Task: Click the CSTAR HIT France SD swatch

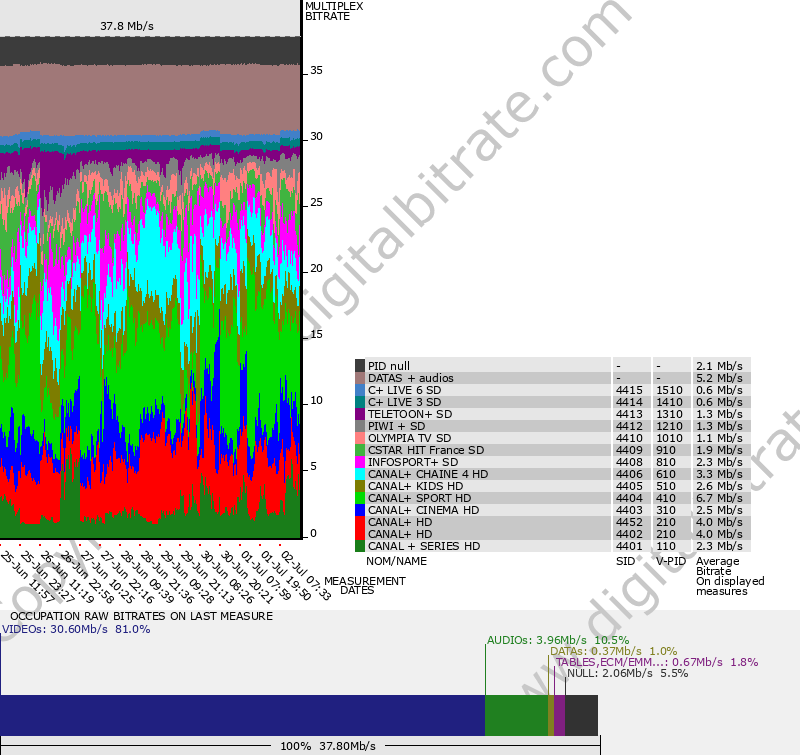Action: [360, 450]
